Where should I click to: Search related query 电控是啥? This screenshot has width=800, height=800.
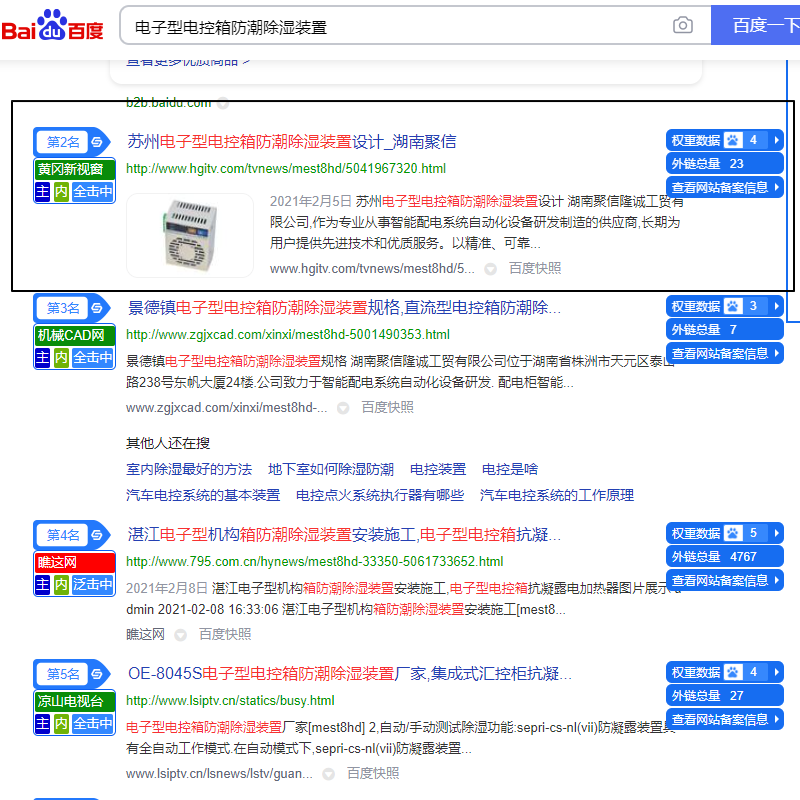coord(510,469)
